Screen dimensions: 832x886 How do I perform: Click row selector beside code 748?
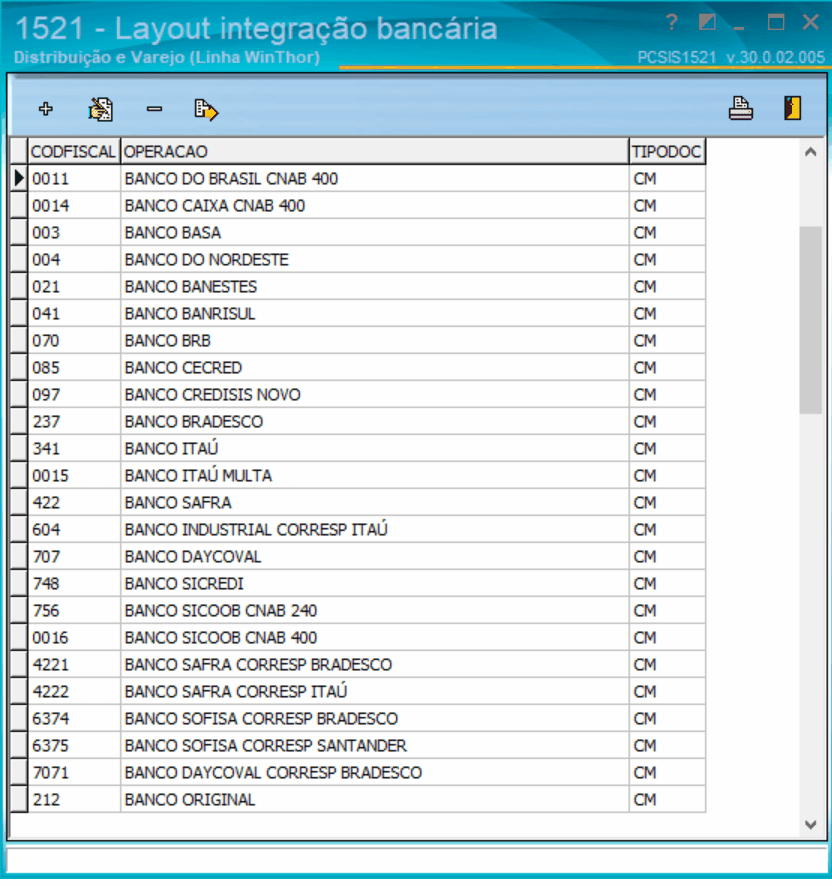tap(19, 584)
